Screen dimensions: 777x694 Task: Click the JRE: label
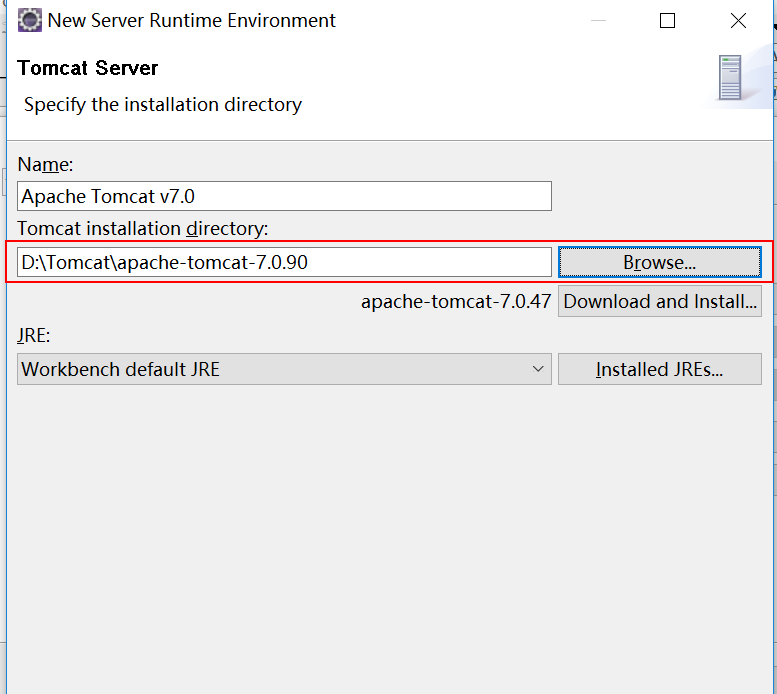[34, 335]
